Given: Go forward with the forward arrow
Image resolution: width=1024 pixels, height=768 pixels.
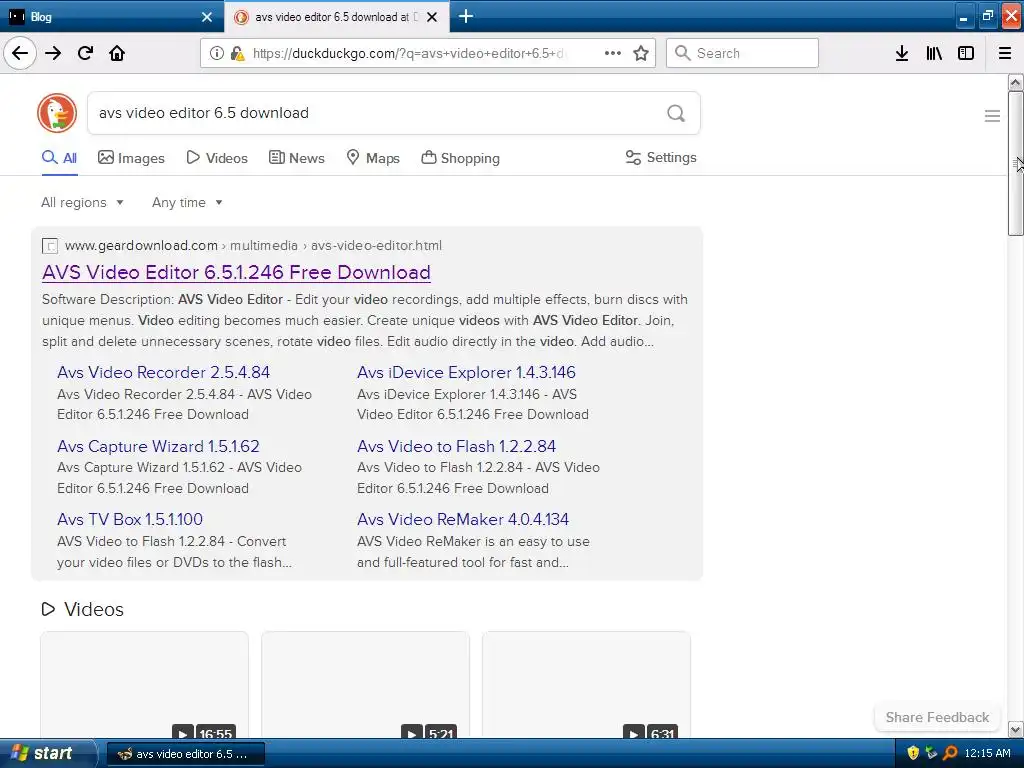Looking at the screenshot, I should (53, 53).
